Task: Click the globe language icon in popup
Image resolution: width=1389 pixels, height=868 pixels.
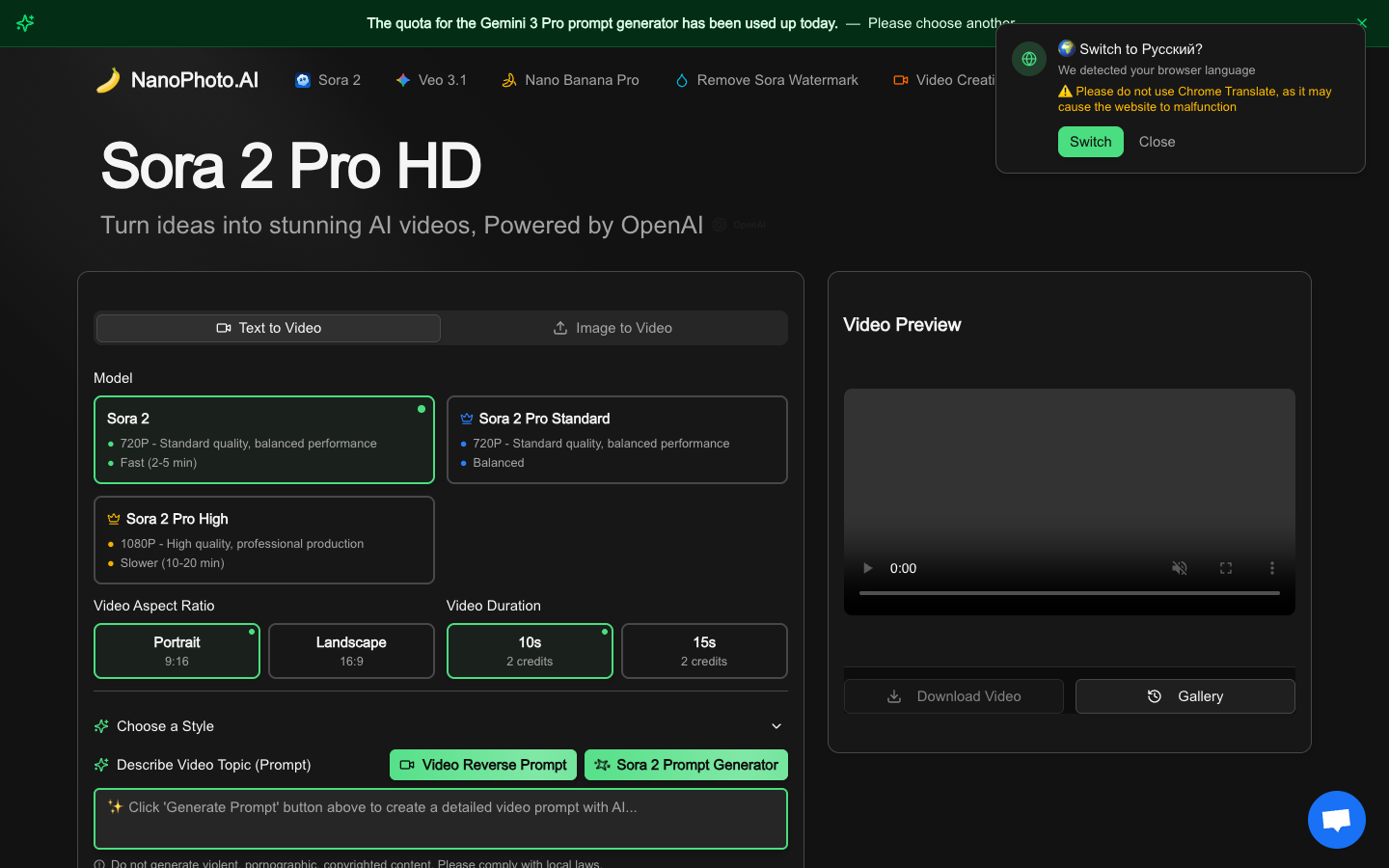Action: coord(1029,59)
